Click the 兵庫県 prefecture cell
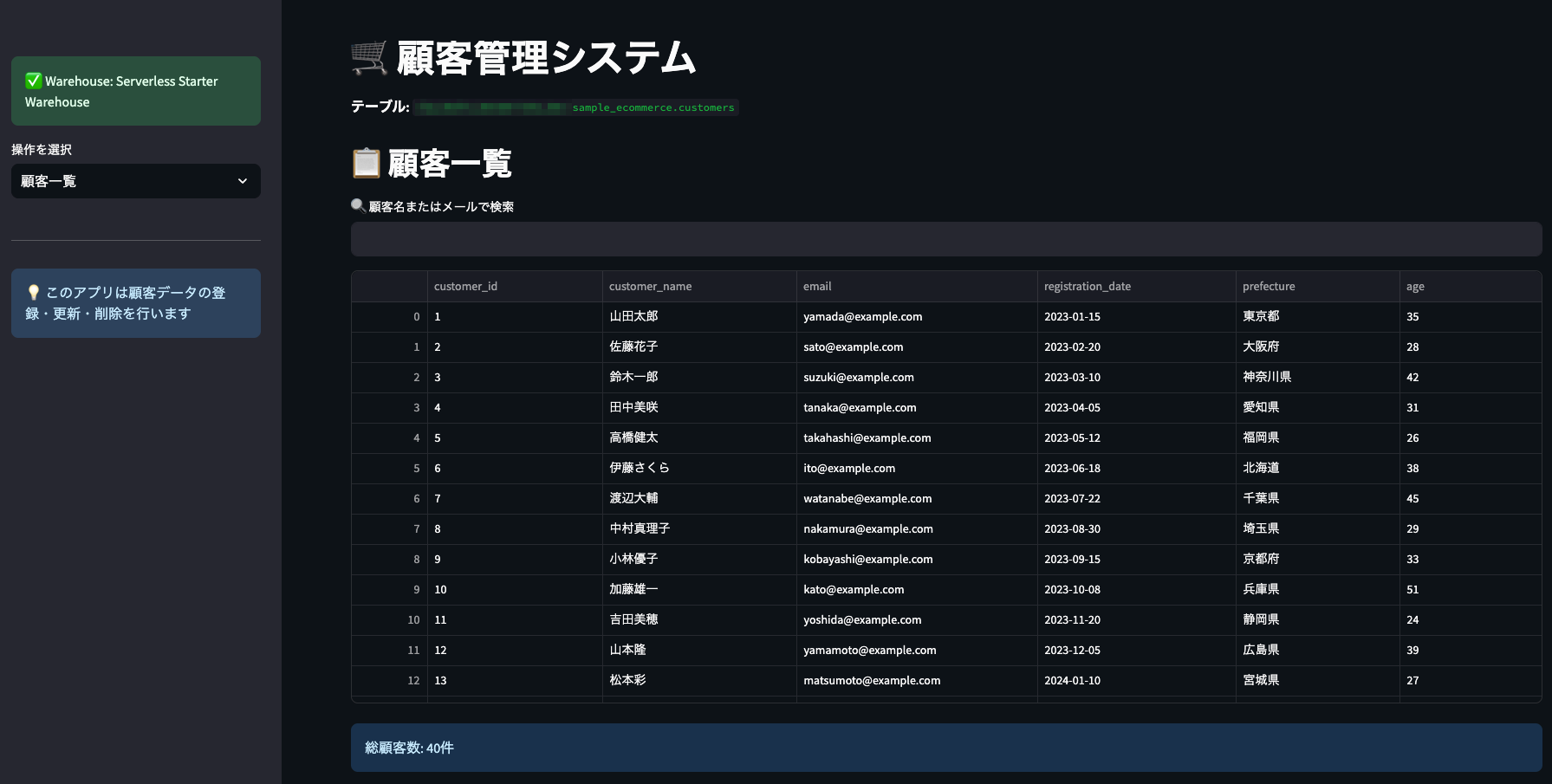 coord(1318,590)
